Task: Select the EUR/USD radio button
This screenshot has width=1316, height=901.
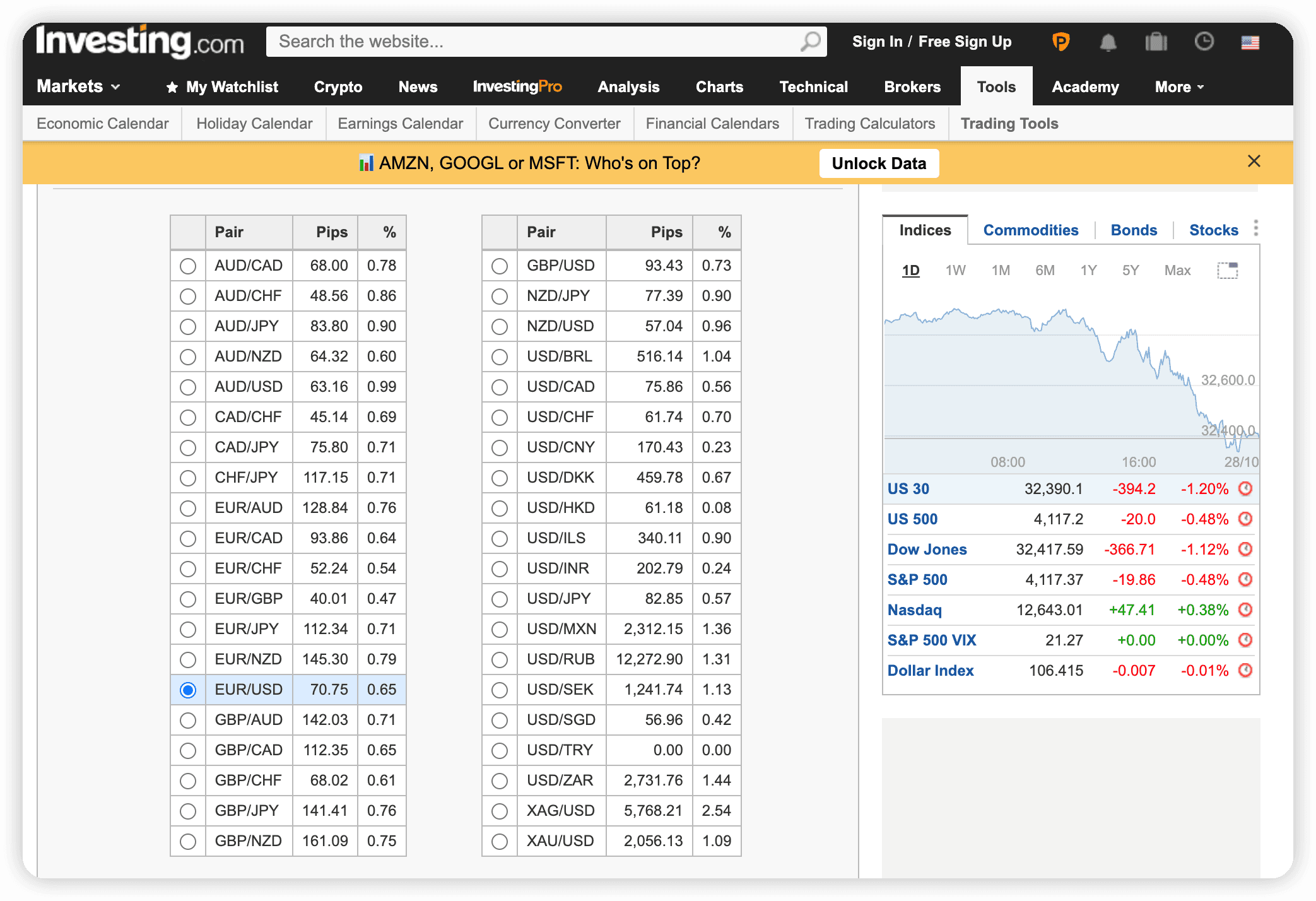Action: [x=187, y=690]
